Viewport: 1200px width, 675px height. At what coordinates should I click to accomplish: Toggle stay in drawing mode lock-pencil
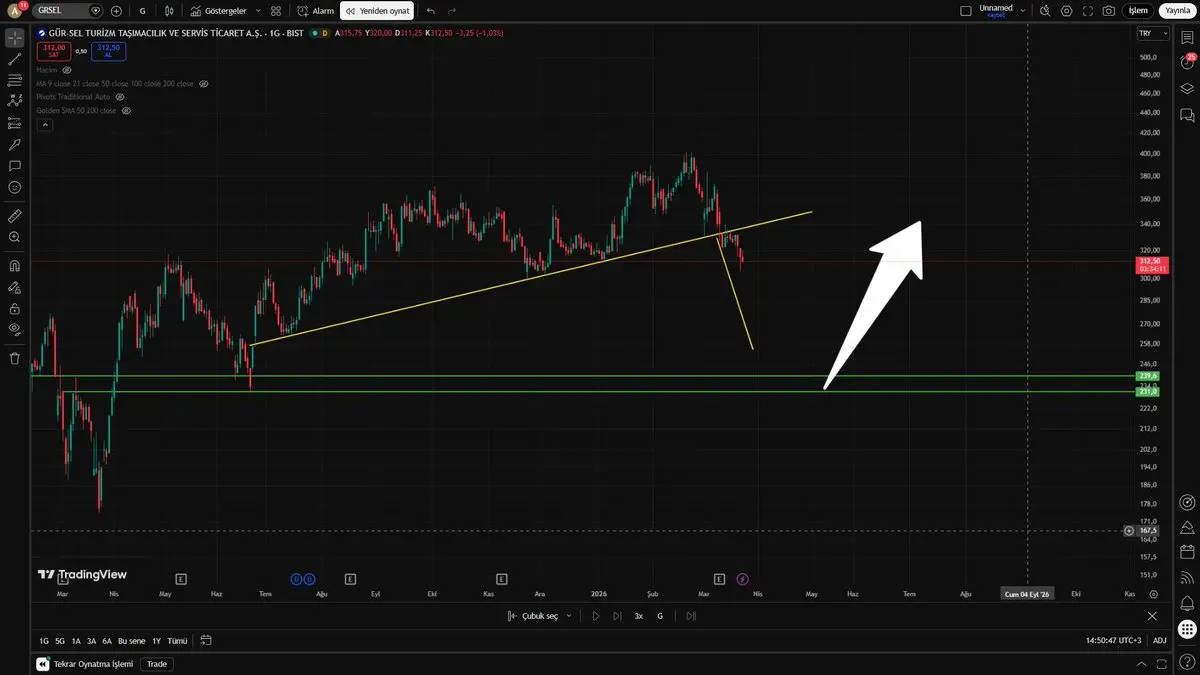[14, 287]
